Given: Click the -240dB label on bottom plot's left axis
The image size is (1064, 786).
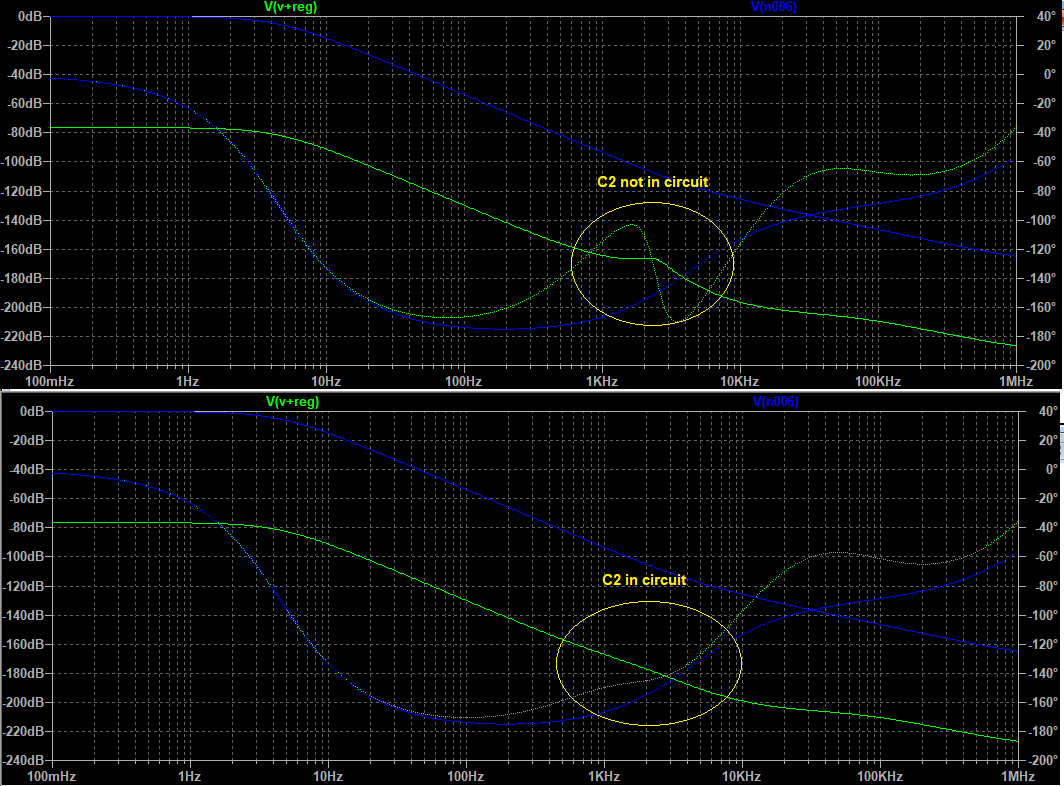Looking at the screenshot, I should [26, 760].
